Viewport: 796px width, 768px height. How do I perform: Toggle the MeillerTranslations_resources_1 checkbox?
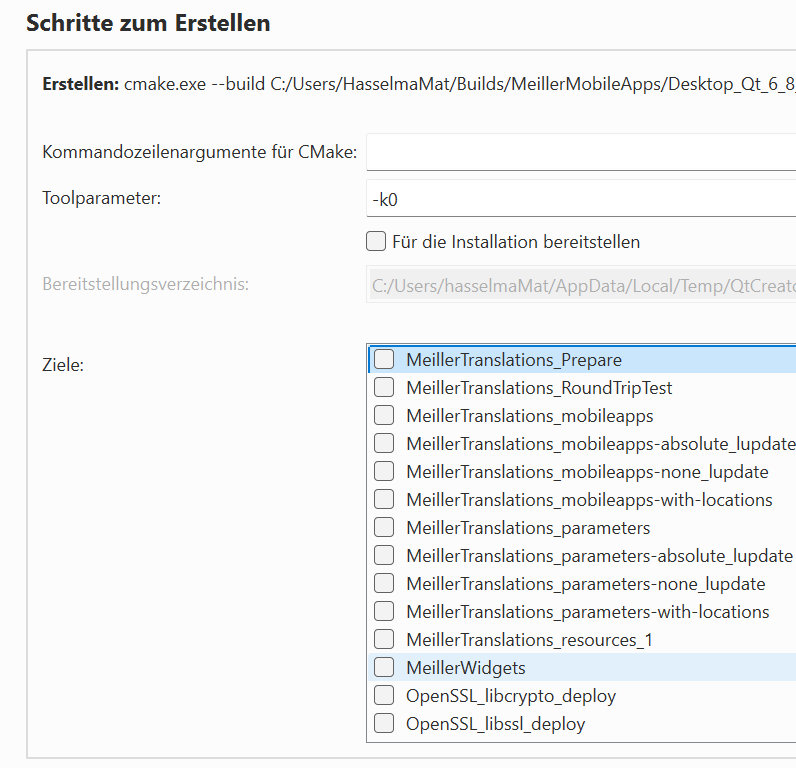point(384,640)
